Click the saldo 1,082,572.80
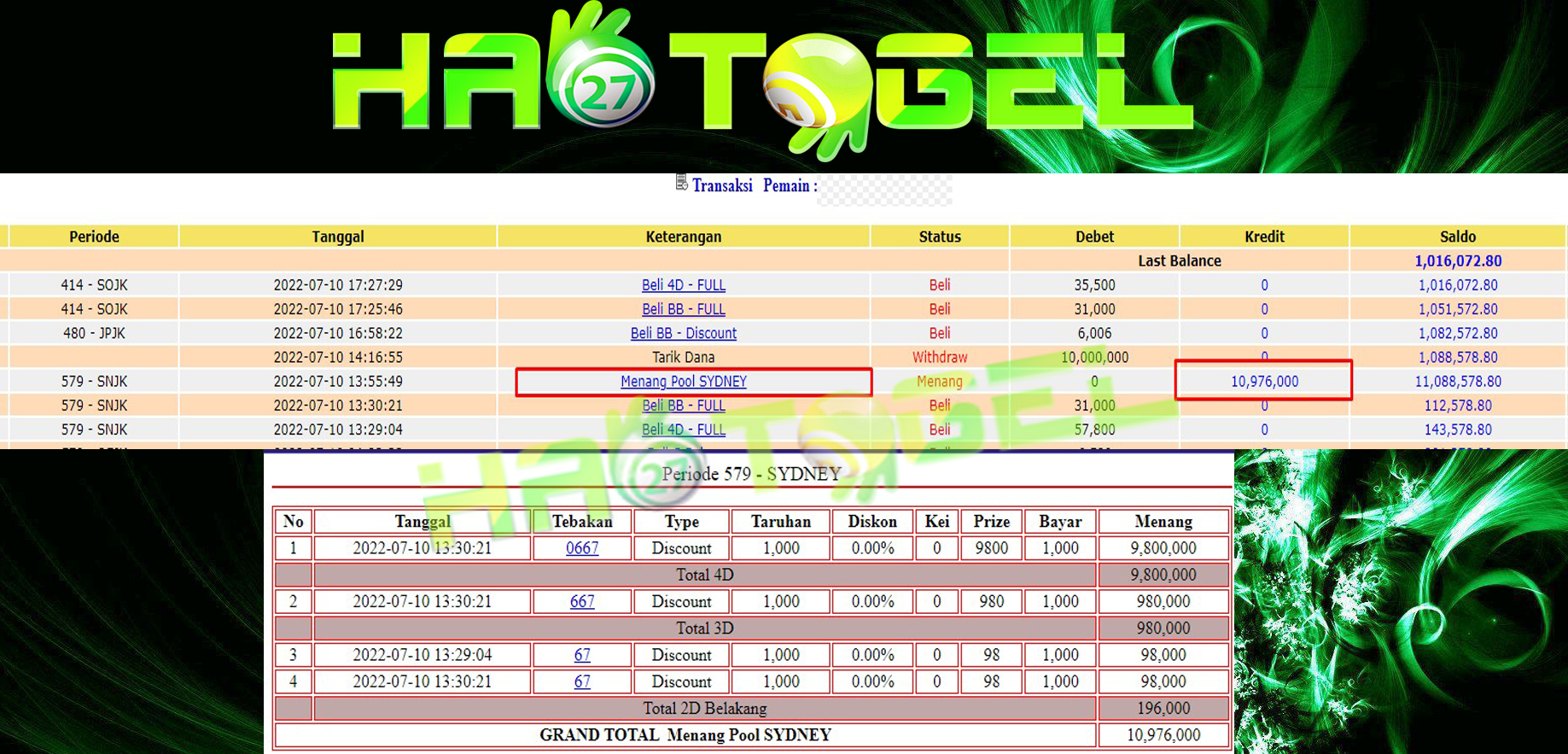The width and height of the screenshot is (1568, 754). tap(1458, 333)
